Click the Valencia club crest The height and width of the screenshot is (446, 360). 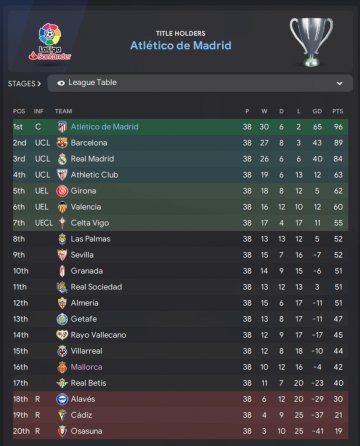tap(62, 207)
